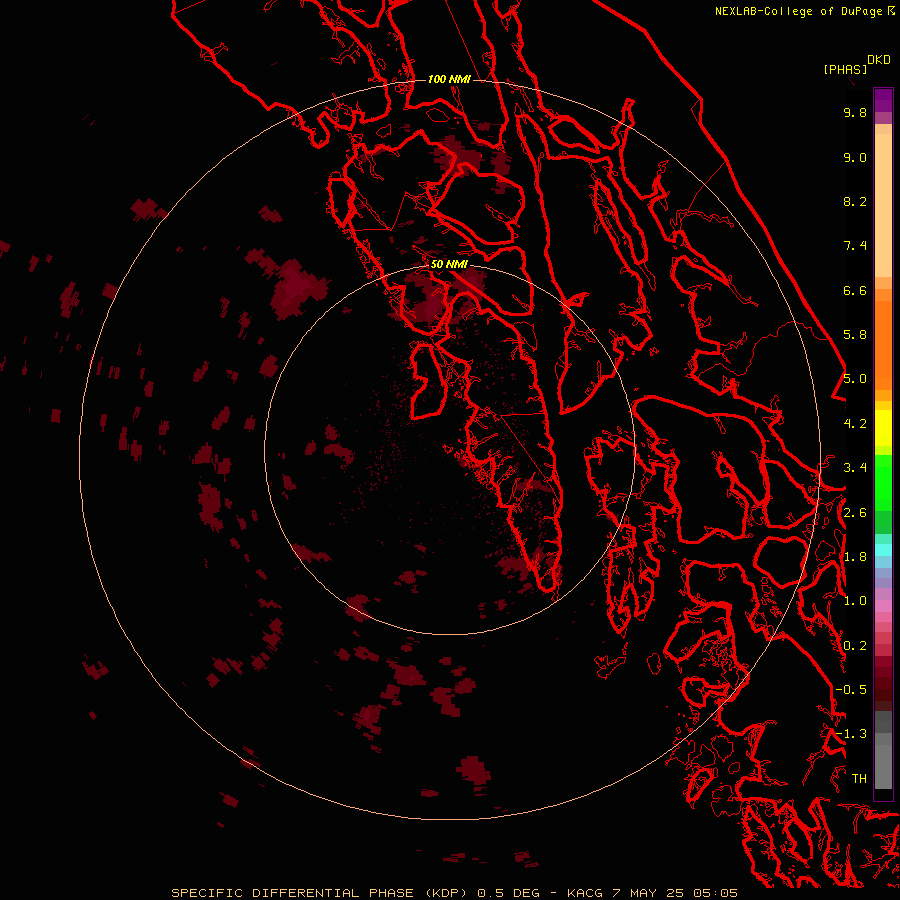Click the pink segment of color scale
Screen dimensions: 900x900
(883, 606)
